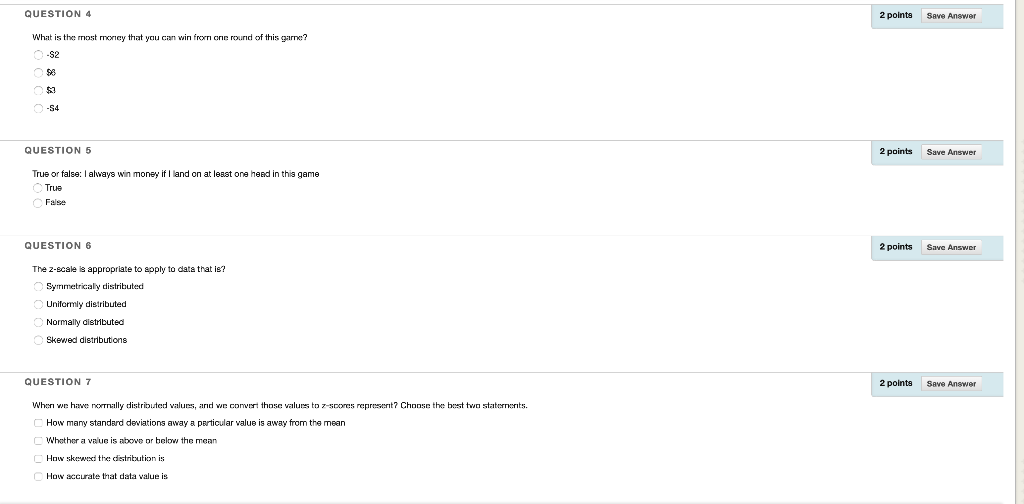Select the -$2 option in Question 4
This screenshot has height=504, width=1024.
(38, 55)
